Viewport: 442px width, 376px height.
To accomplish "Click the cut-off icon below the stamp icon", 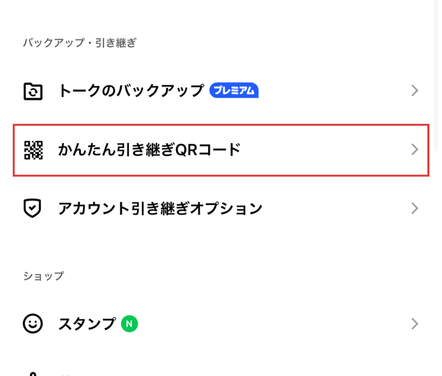I will click(33, 374).
